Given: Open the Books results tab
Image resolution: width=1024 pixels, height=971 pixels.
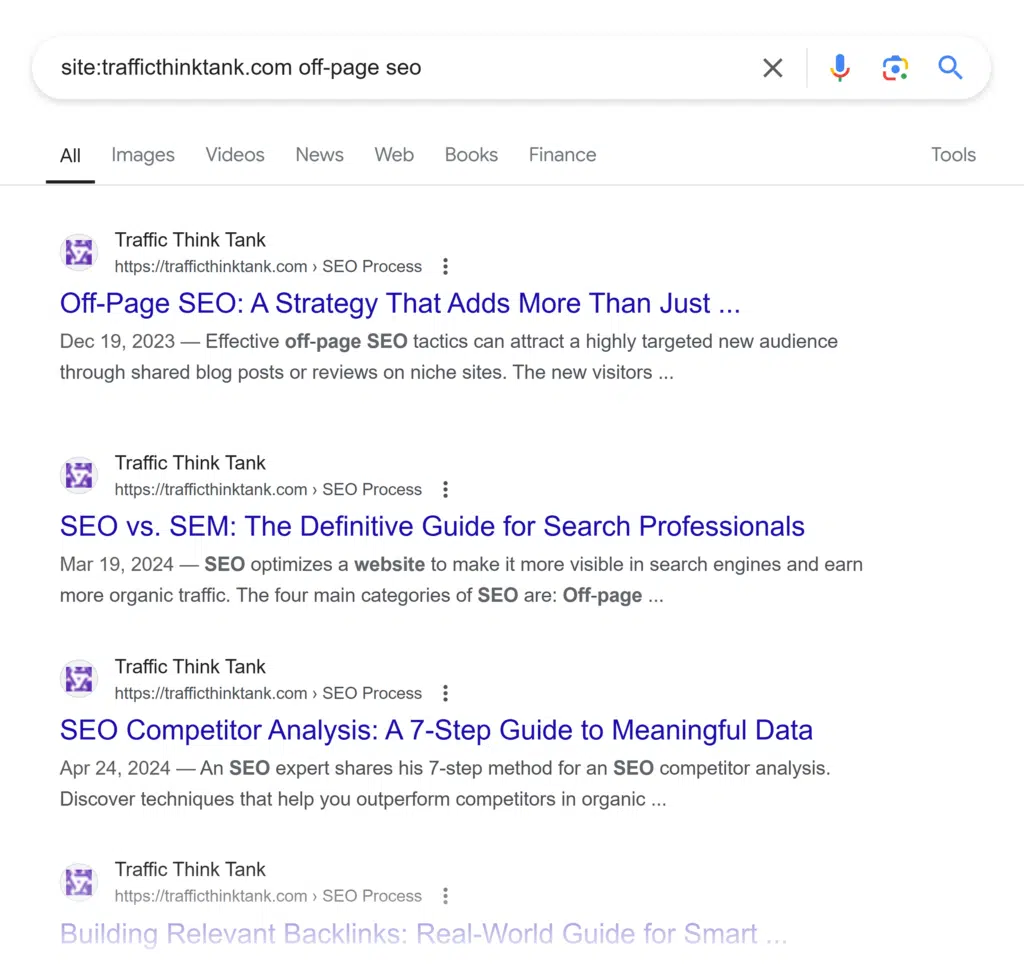Looking at the screenshot, I should pos(471,155).
